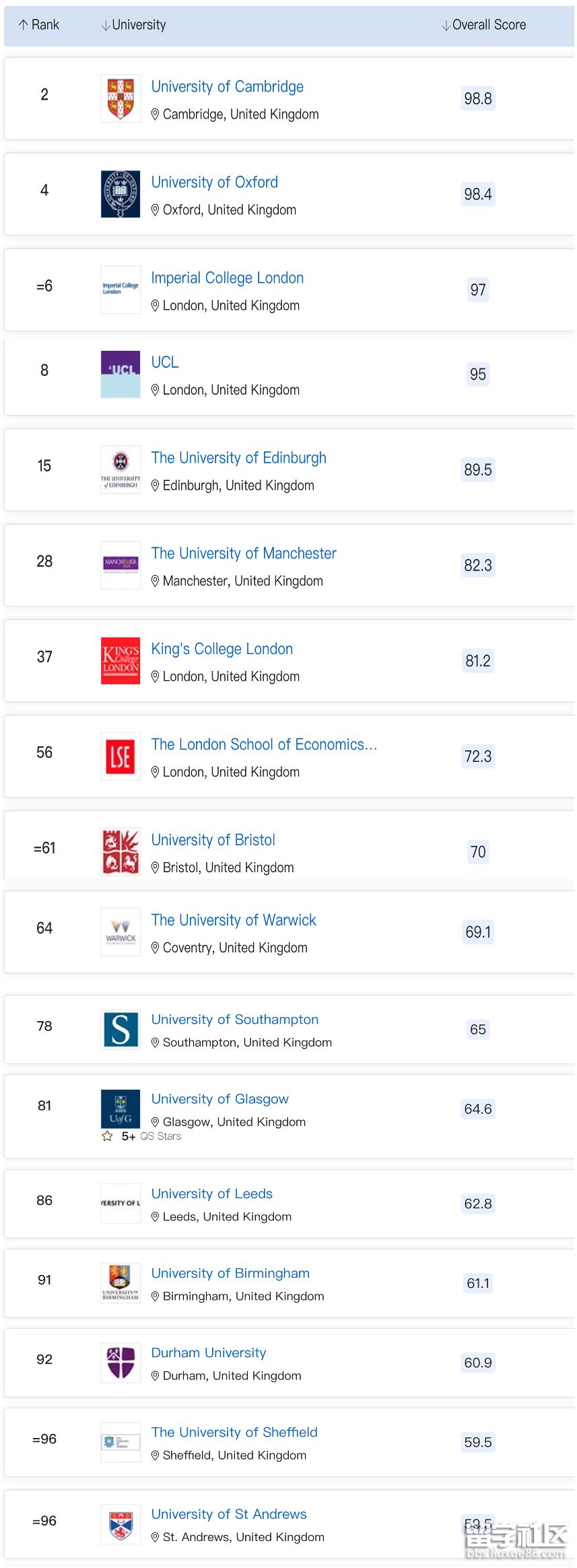Viewport: 577px width, 1568px height.
Task: Open The University of Manchester link
Action: click(x=244, y=554)
